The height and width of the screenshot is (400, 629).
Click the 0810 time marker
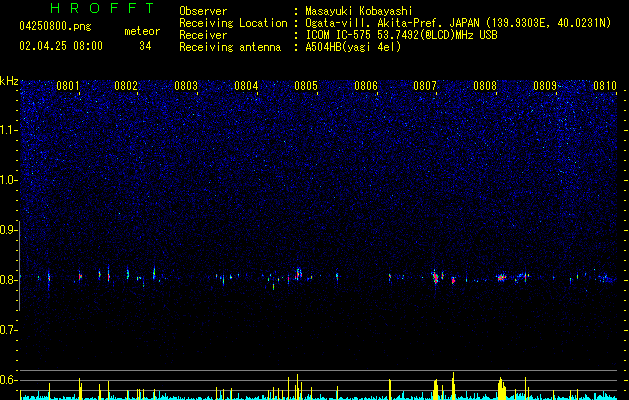pyautogui.click(x=605, y=86)
